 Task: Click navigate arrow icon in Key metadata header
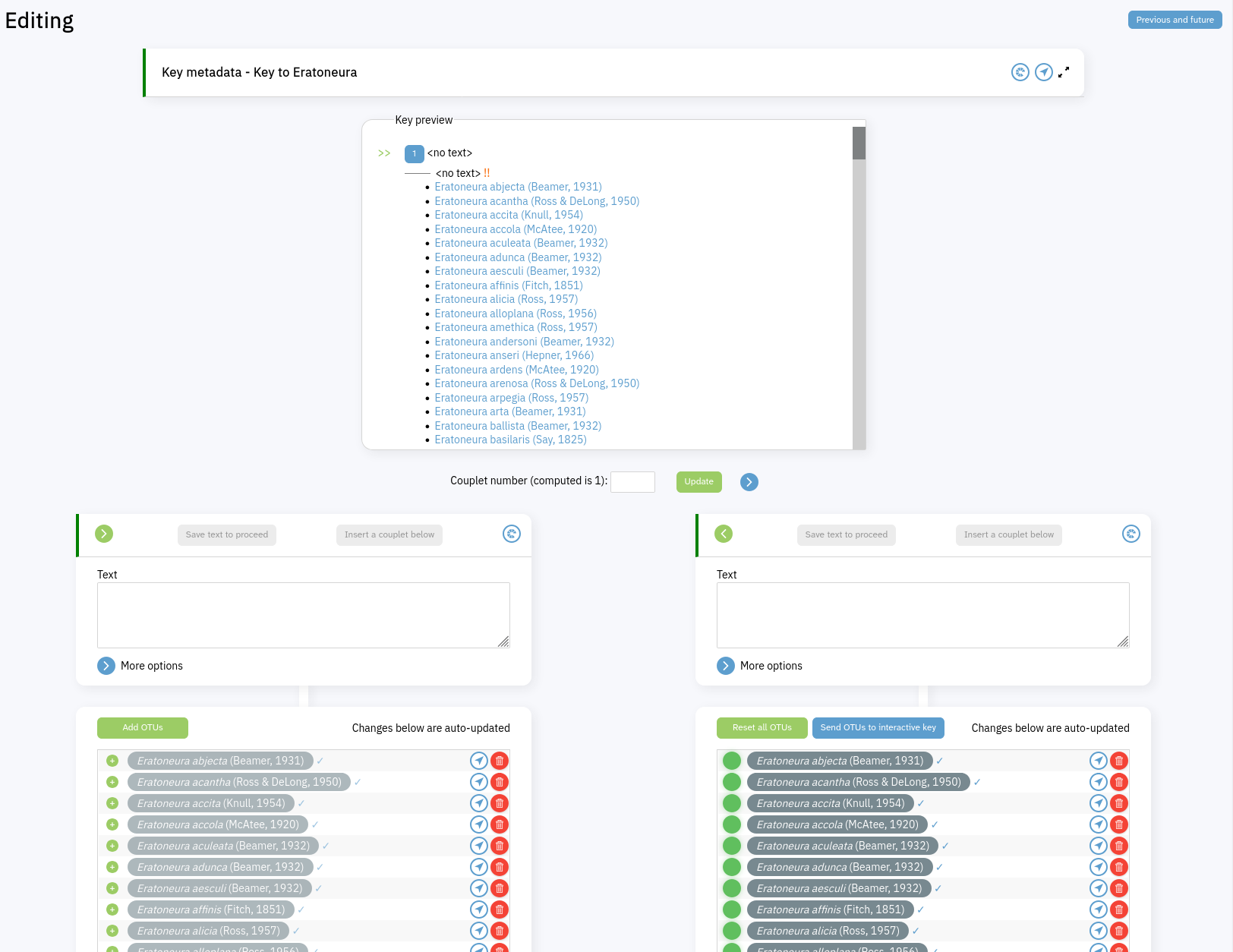tap(1044, 72)
